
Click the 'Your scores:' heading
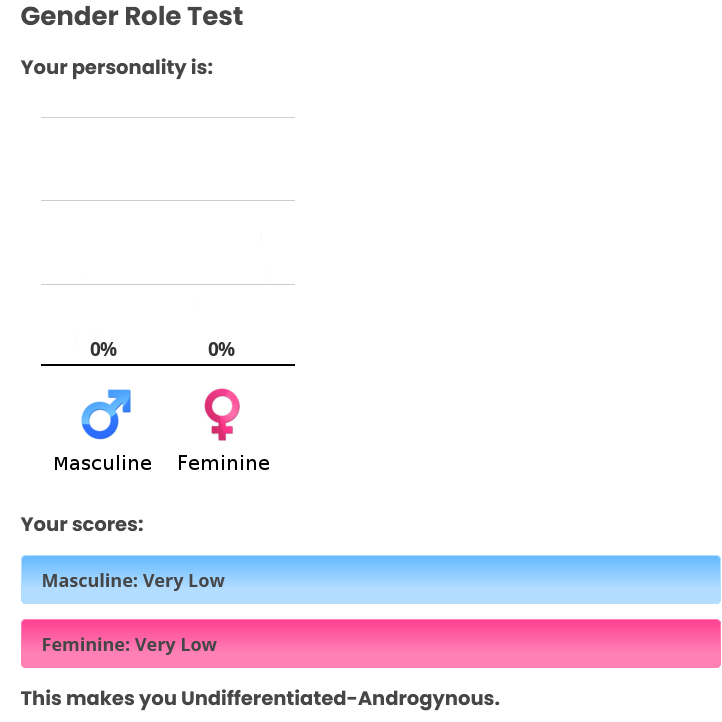point(82,524)
